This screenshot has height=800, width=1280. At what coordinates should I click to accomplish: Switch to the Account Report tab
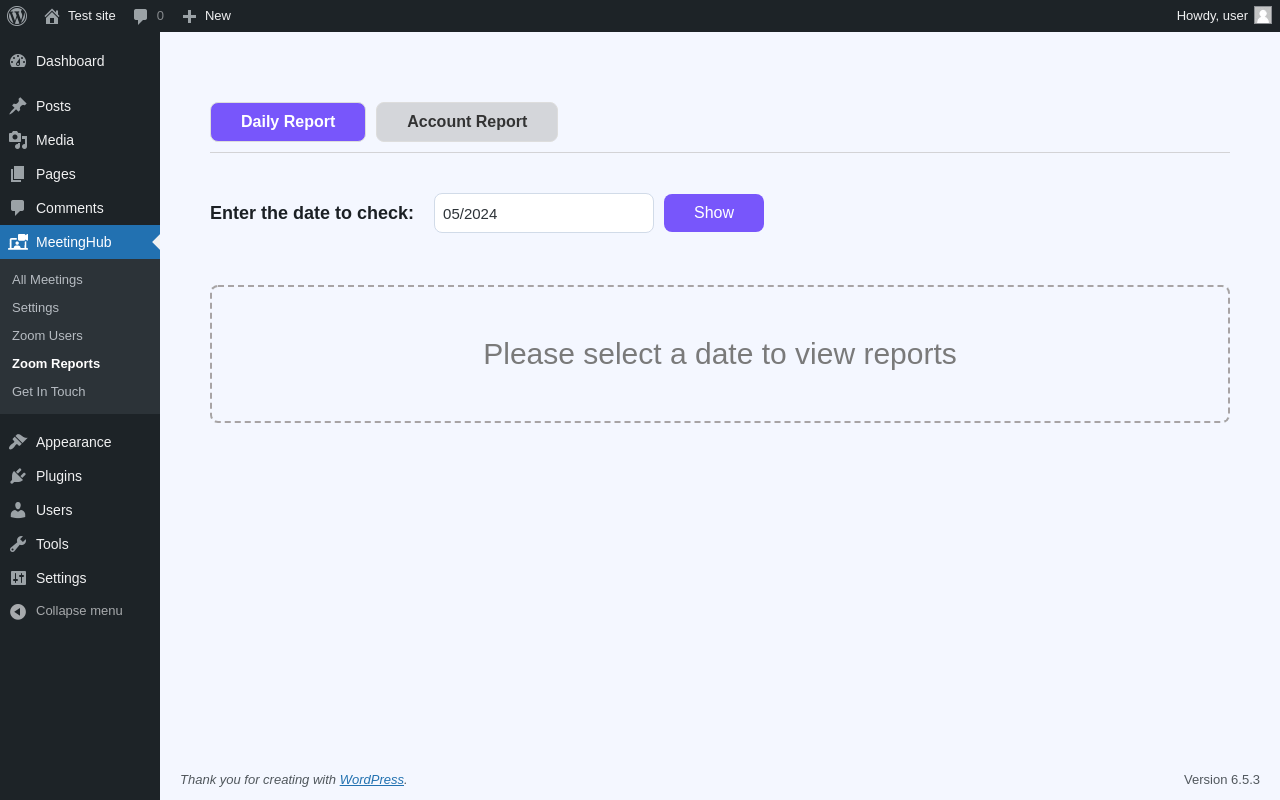pyautogui.click(x=467, y=122)
